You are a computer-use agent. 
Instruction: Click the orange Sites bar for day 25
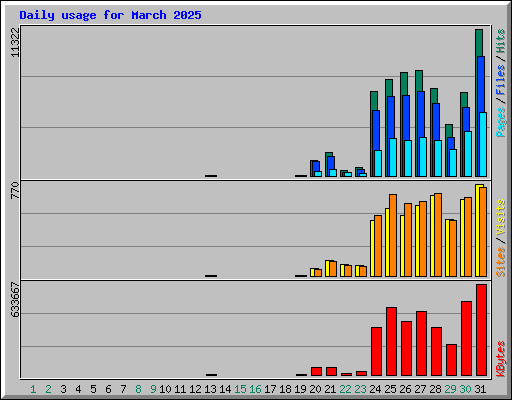point(393,235)
